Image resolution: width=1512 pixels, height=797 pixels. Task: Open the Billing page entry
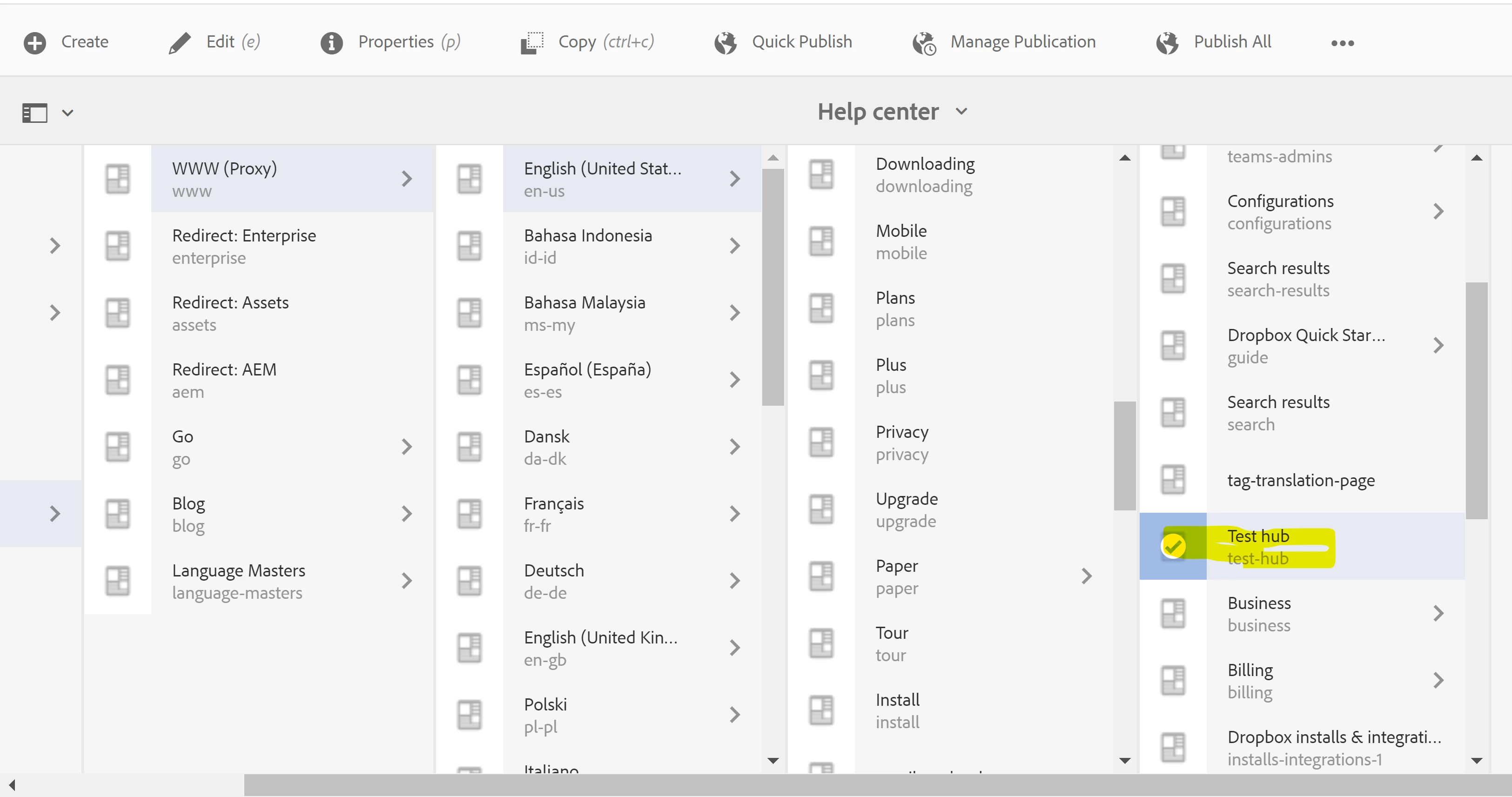tap(1250, 680)
